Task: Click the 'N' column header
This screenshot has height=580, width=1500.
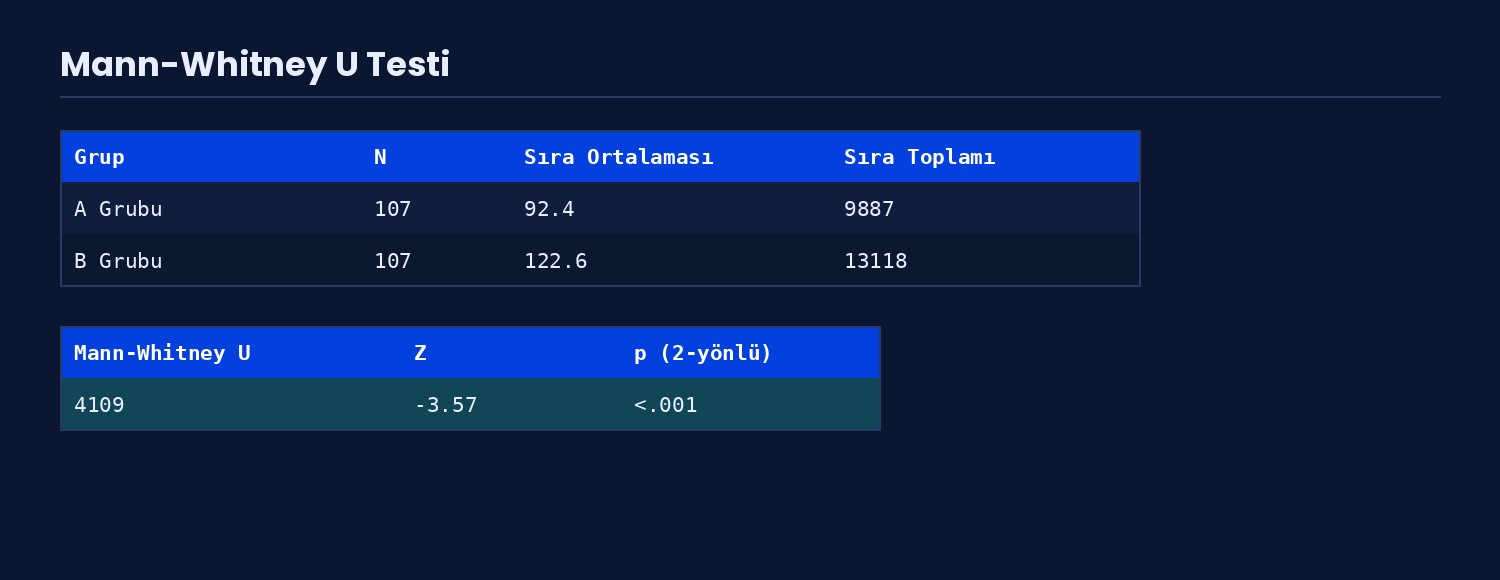Action: click(380, 157)
